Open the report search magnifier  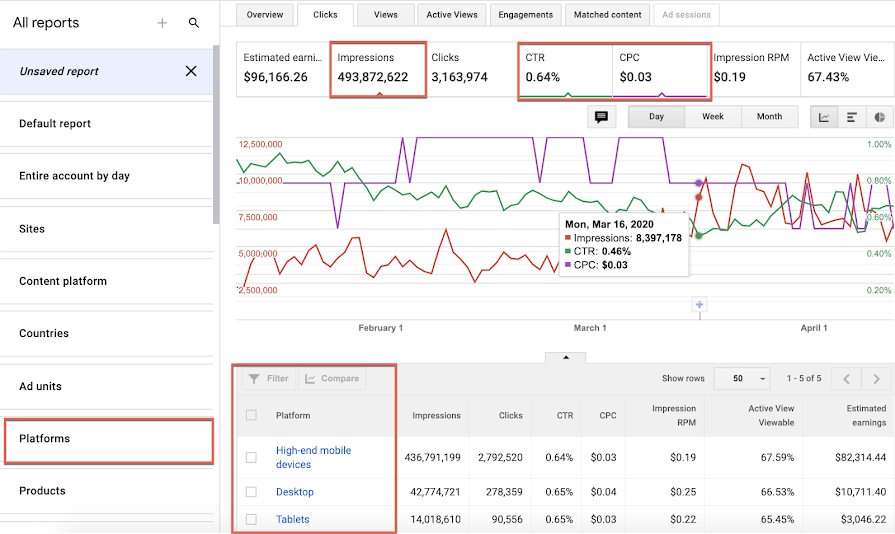tap(194, 23)
